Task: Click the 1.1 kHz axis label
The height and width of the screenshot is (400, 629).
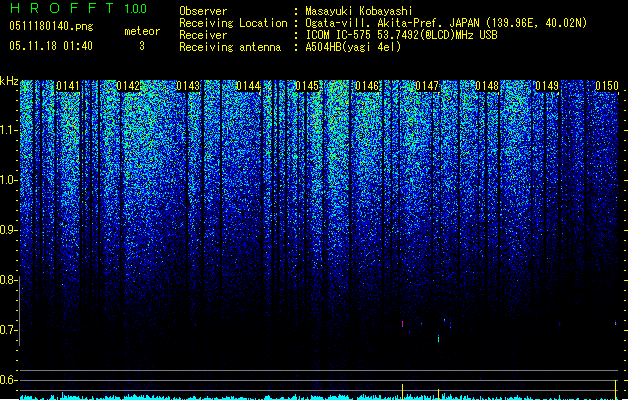Action: (8, 130)
